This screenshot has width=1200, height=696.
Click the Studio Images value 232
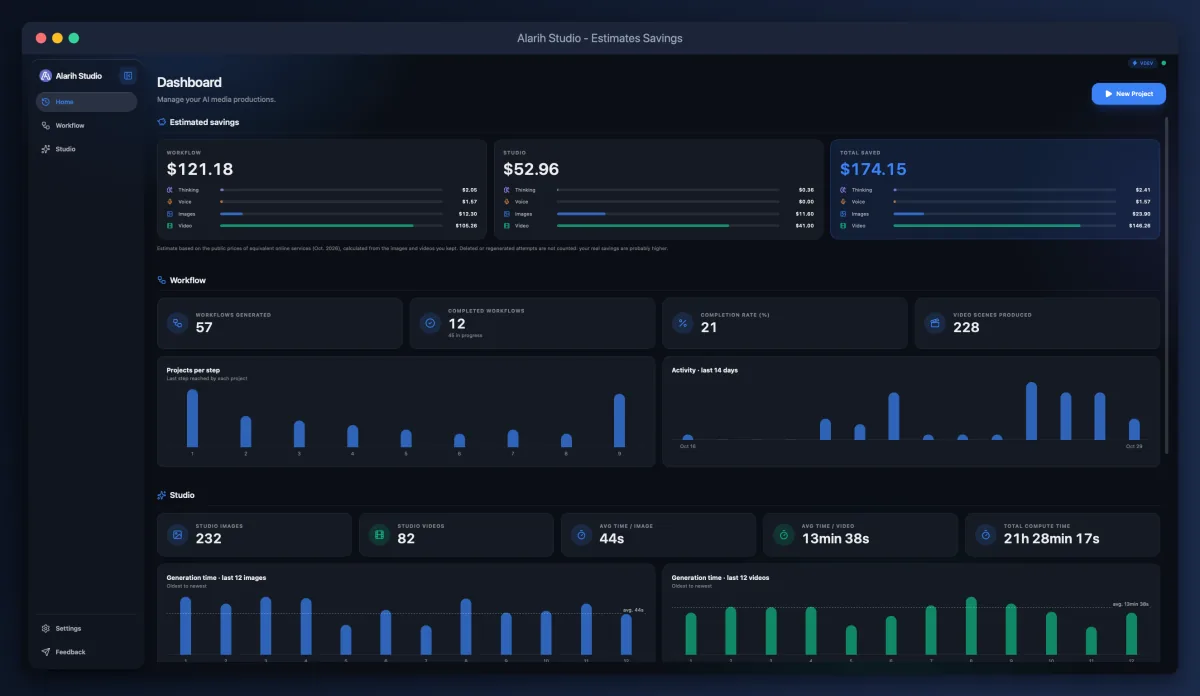tap(209, 539)
